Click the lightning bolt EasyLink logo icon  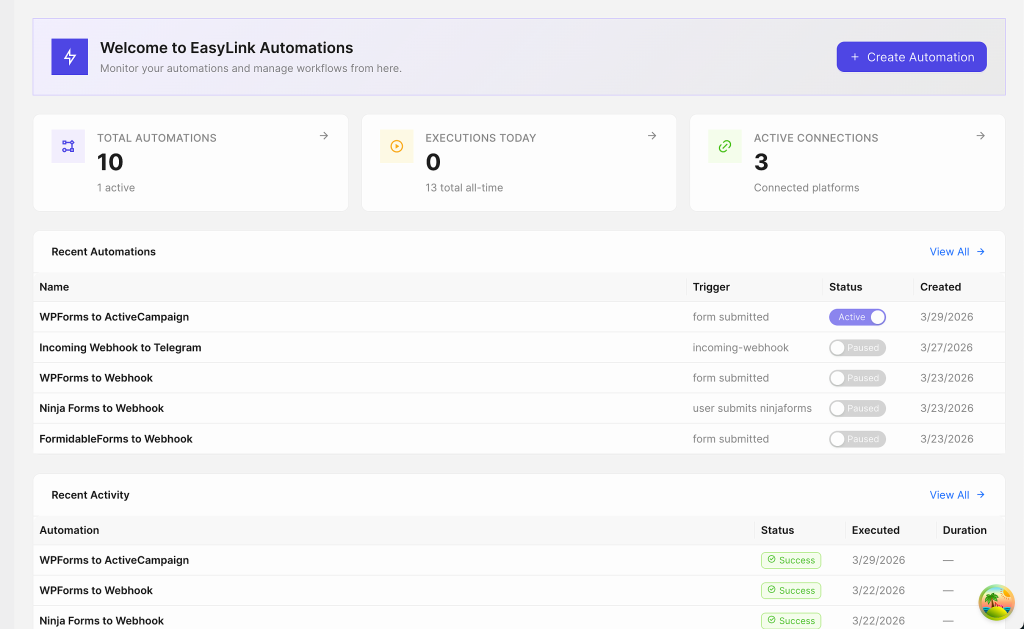click(70, 57)
